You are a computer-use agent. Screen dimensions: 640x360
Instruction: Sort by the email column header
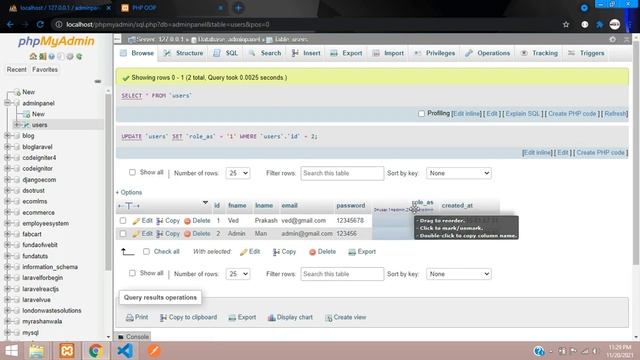pyautogui.click(x=289, y=206)
